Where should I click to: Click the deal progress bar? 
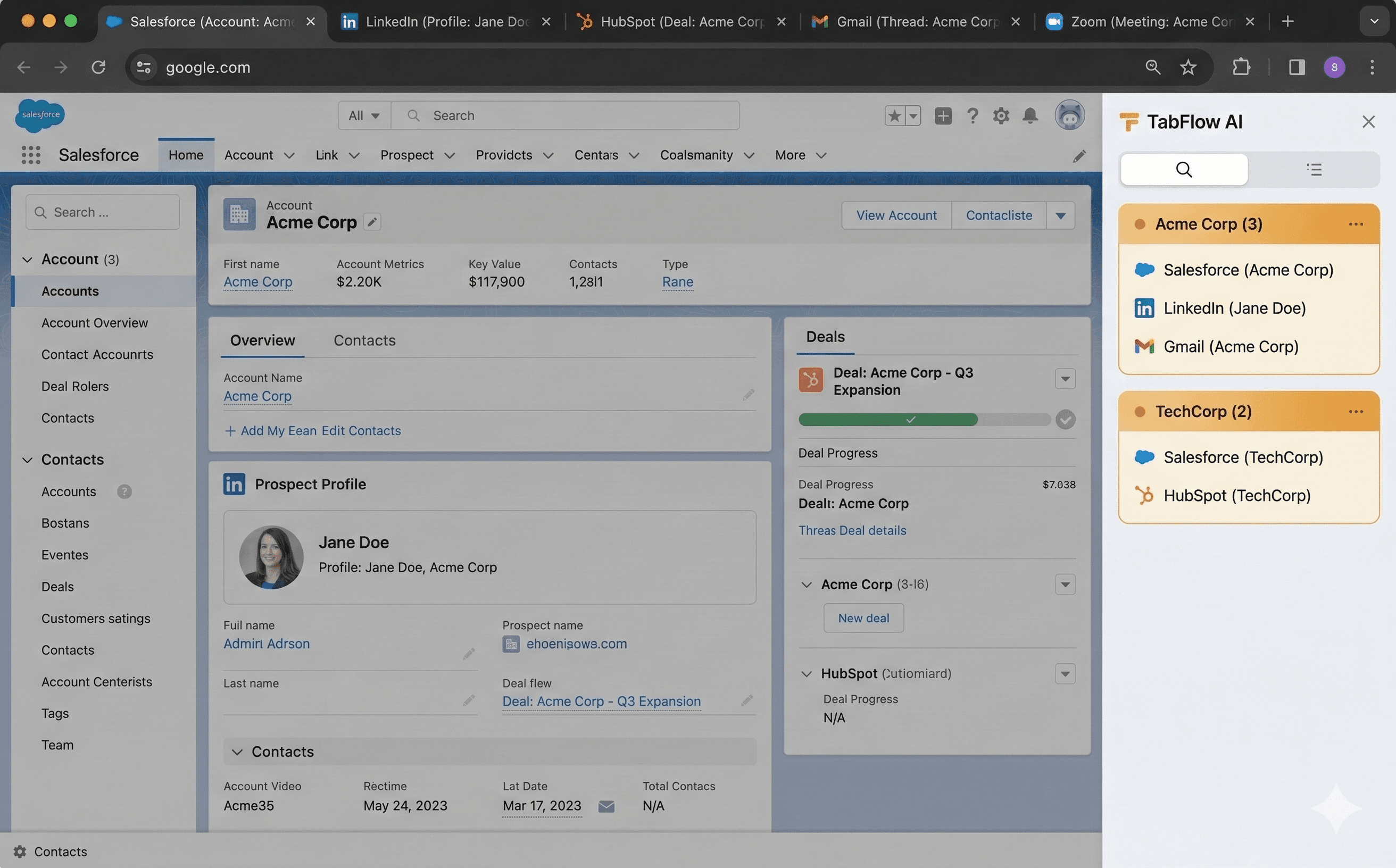point(925,420)
